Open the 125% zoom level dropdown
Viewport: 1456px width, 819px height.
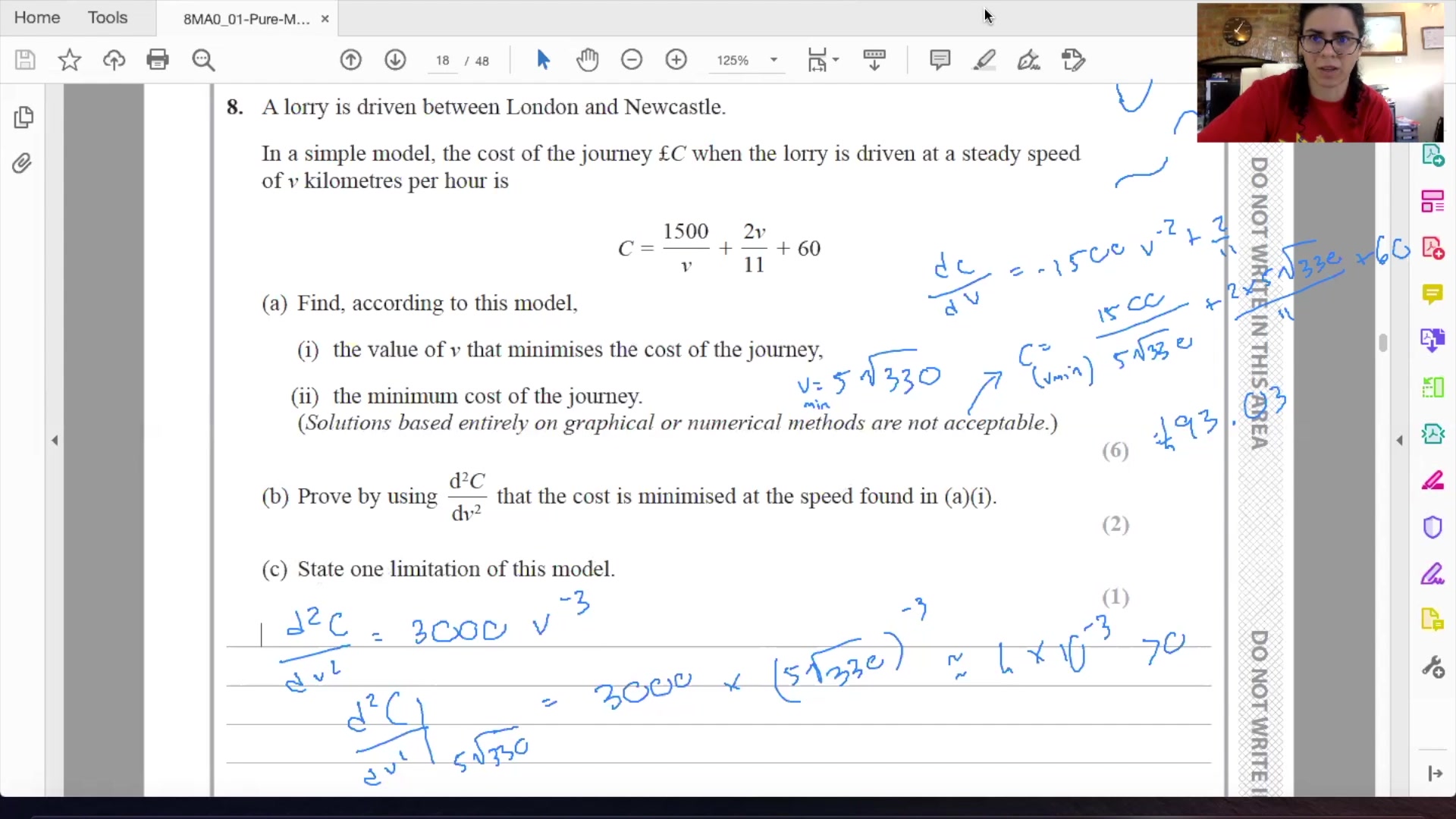click(773, 60)
